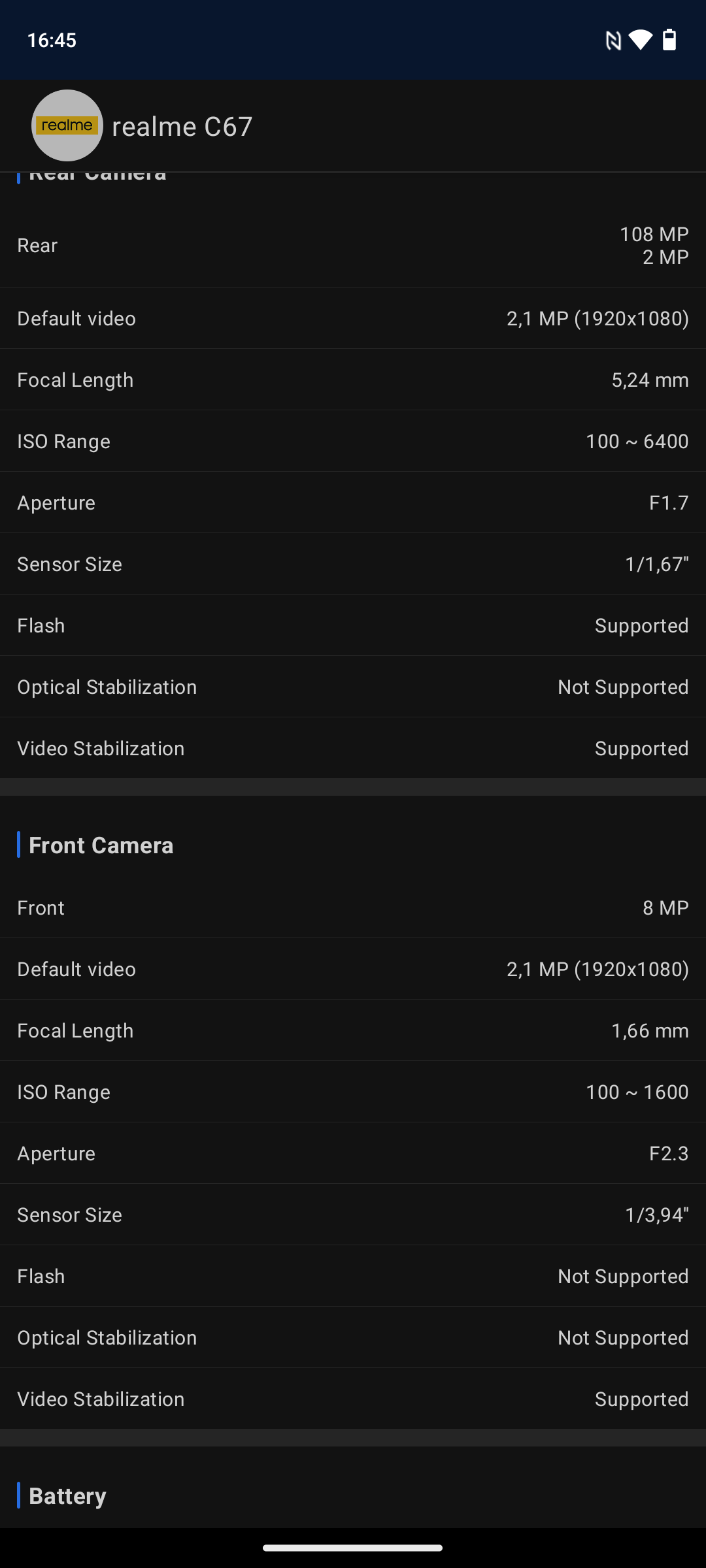Tap the Battery section heading
Viewport: 706px width, 1568px height.
pyautogui.click(x=67, y=1496)
